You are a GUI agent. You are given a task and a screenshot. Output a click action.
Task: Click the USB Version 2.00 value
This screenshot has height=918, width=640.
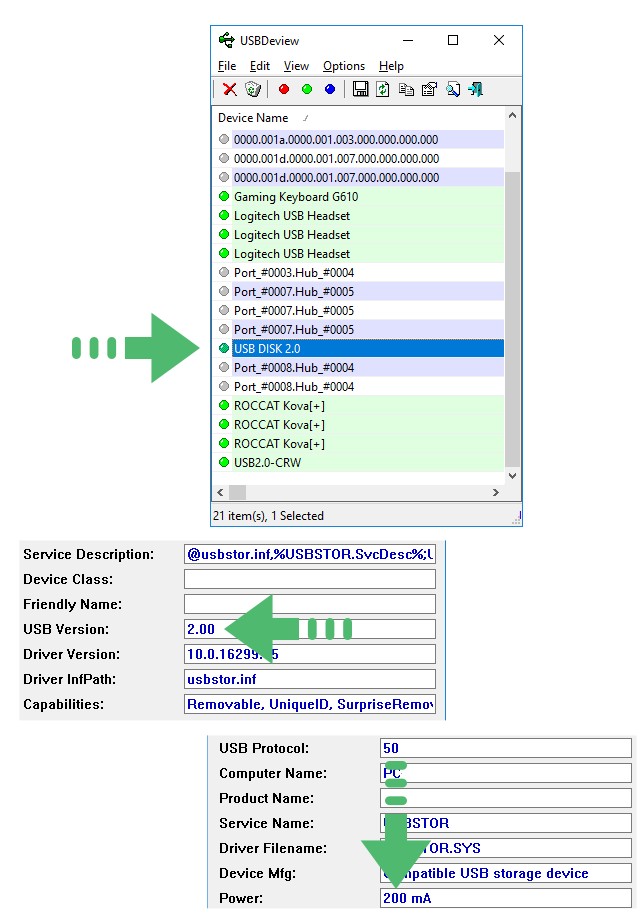[201, 629]
